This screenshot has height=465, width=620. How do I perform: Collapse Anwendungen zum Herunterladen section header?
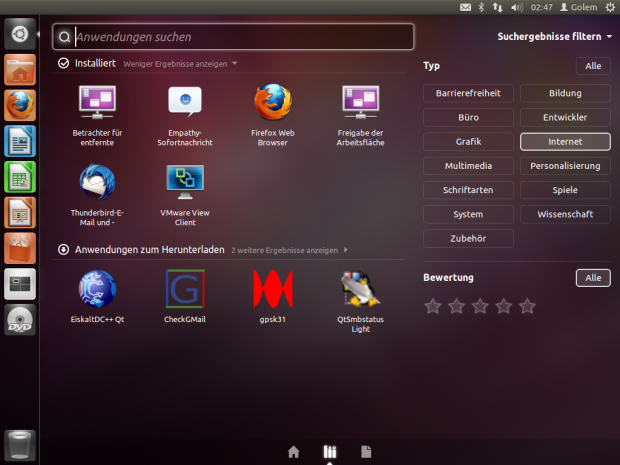click(x=141, y=250)
